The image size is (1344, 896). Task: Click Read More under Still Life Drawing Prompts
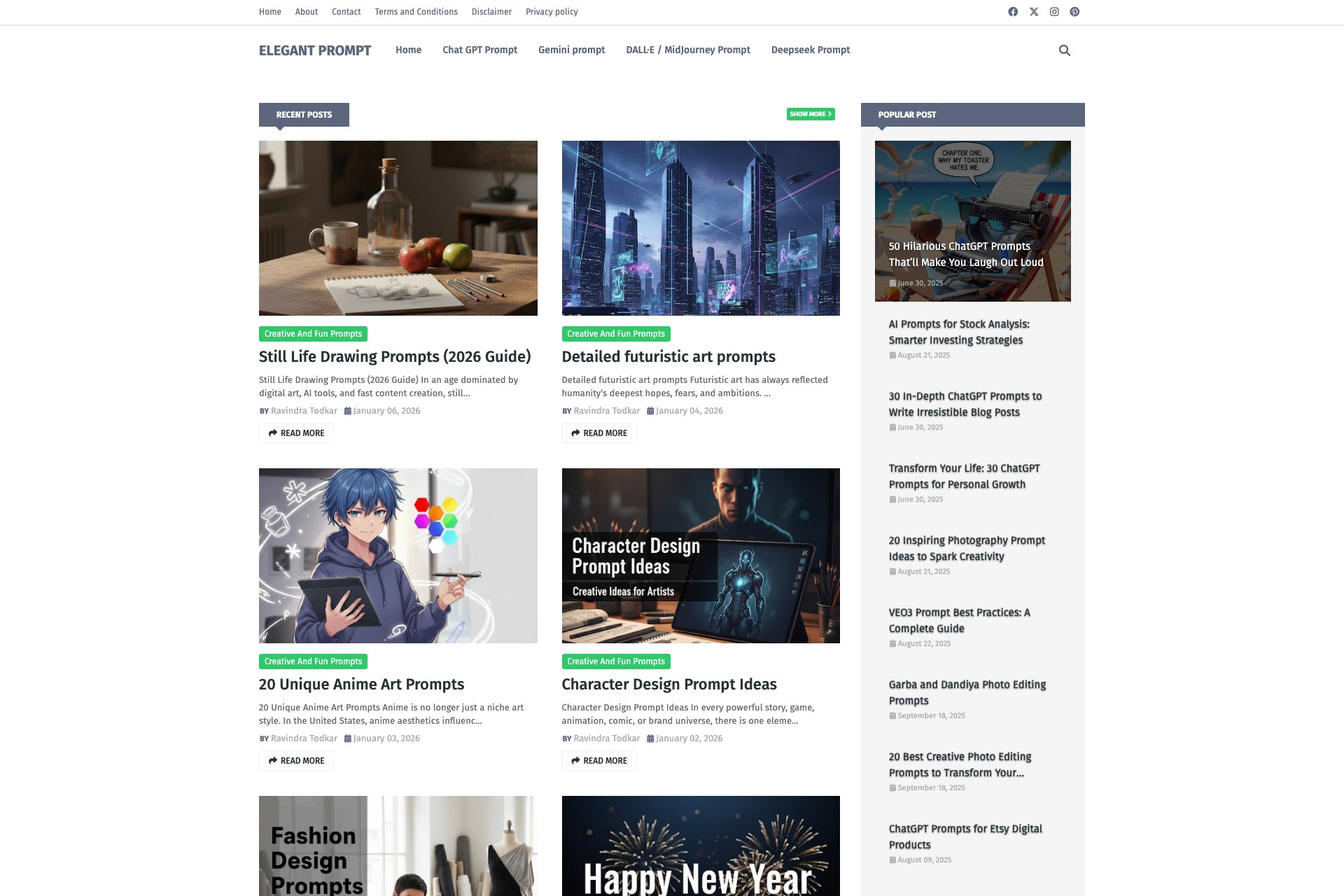point(296,433)
